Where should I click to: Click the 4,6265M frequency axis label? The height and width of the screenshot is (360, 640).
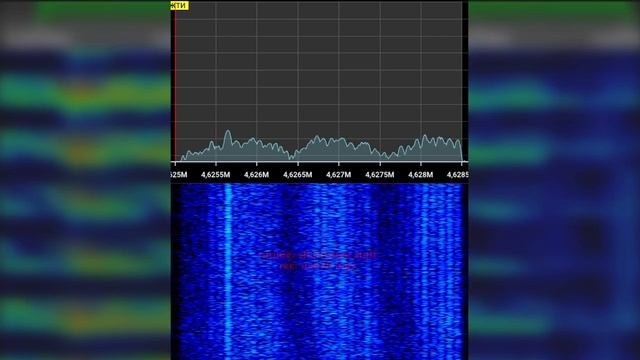point(298,175)
